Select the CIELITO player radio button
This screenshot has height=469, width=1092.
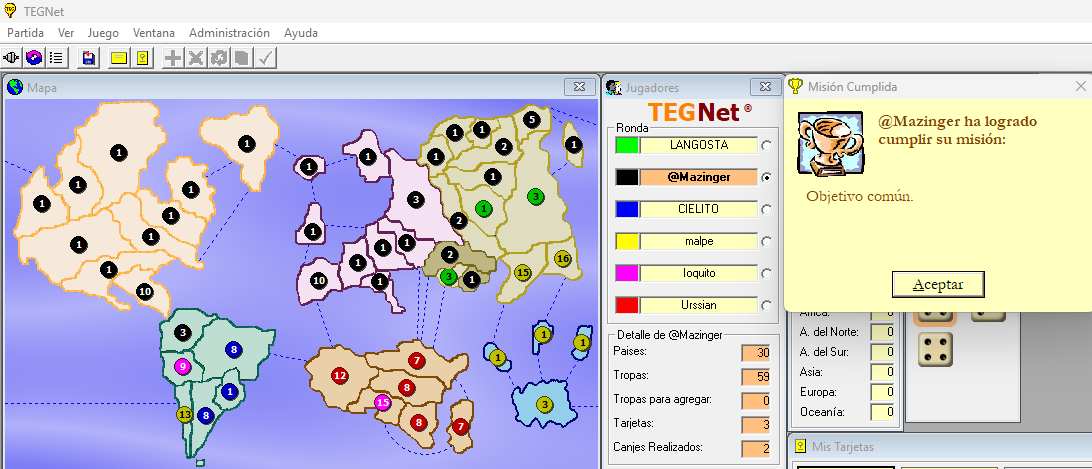767,209
